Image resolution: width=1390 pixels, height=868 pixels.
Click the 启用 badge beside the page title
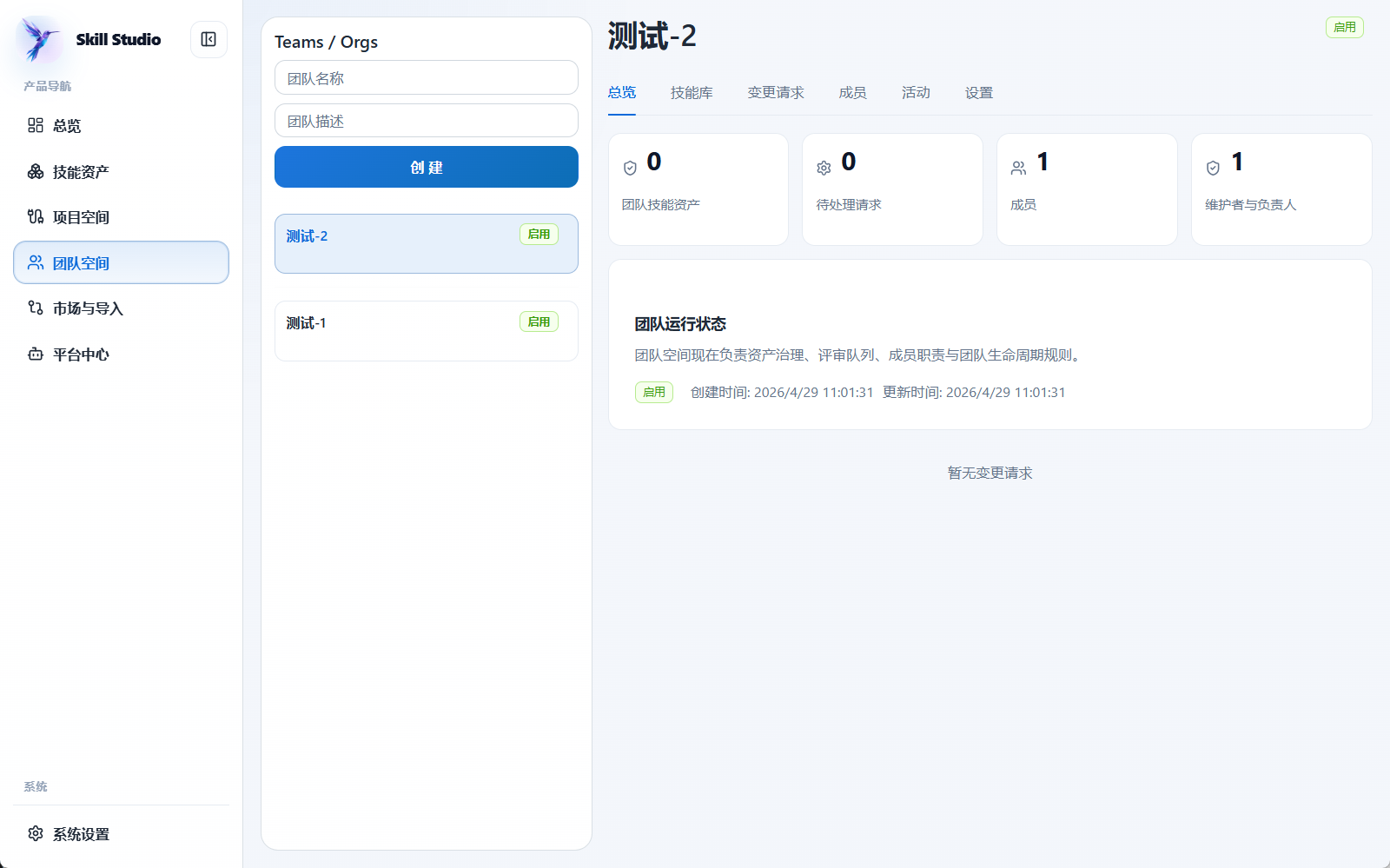[x=1345, y=28]
